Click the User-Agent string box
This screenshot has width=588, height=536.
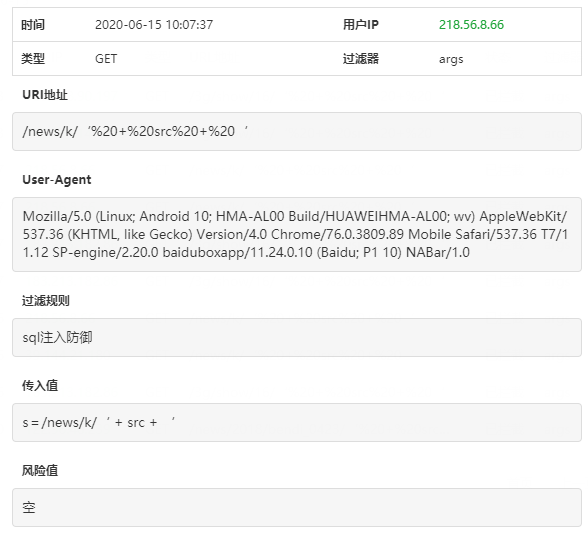297,234
